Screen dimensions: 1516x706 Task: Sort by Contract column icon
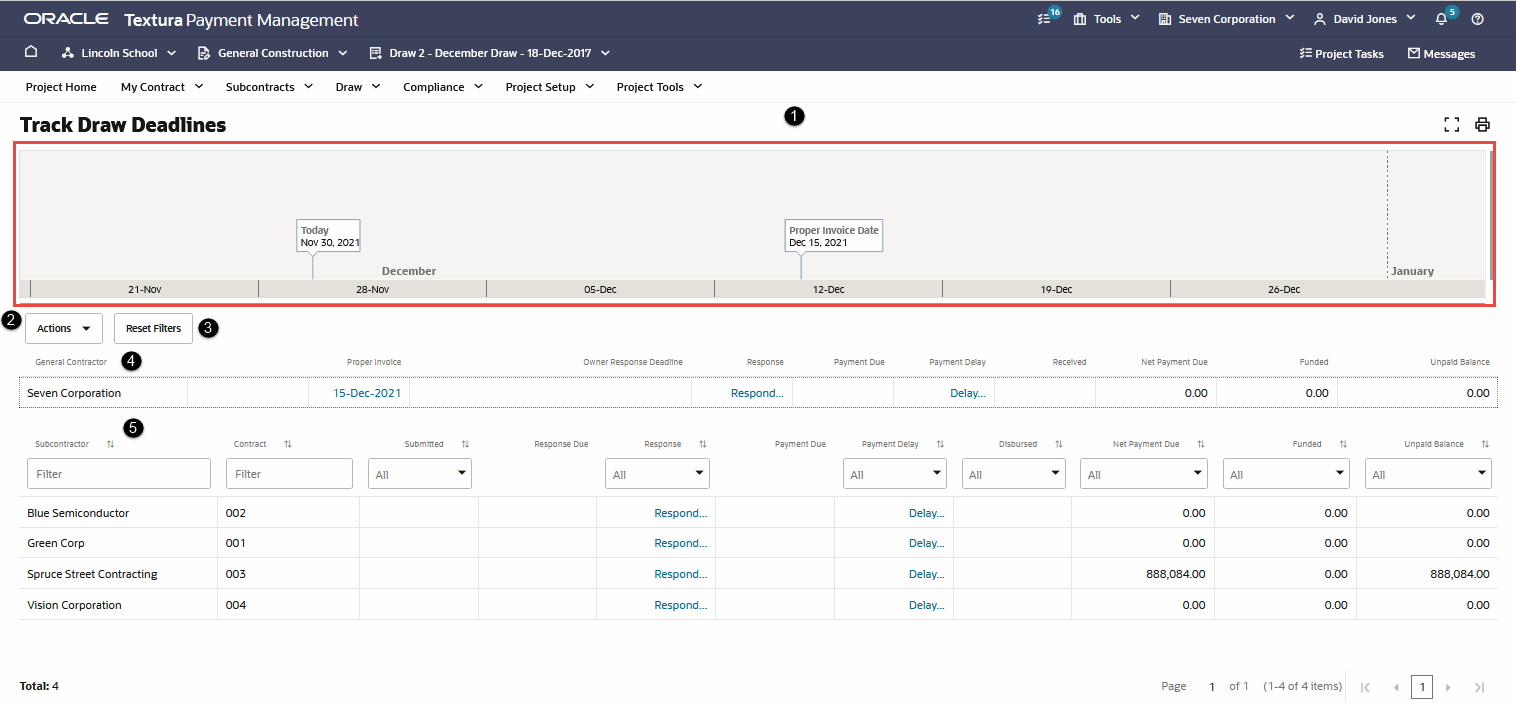(288, 444)
